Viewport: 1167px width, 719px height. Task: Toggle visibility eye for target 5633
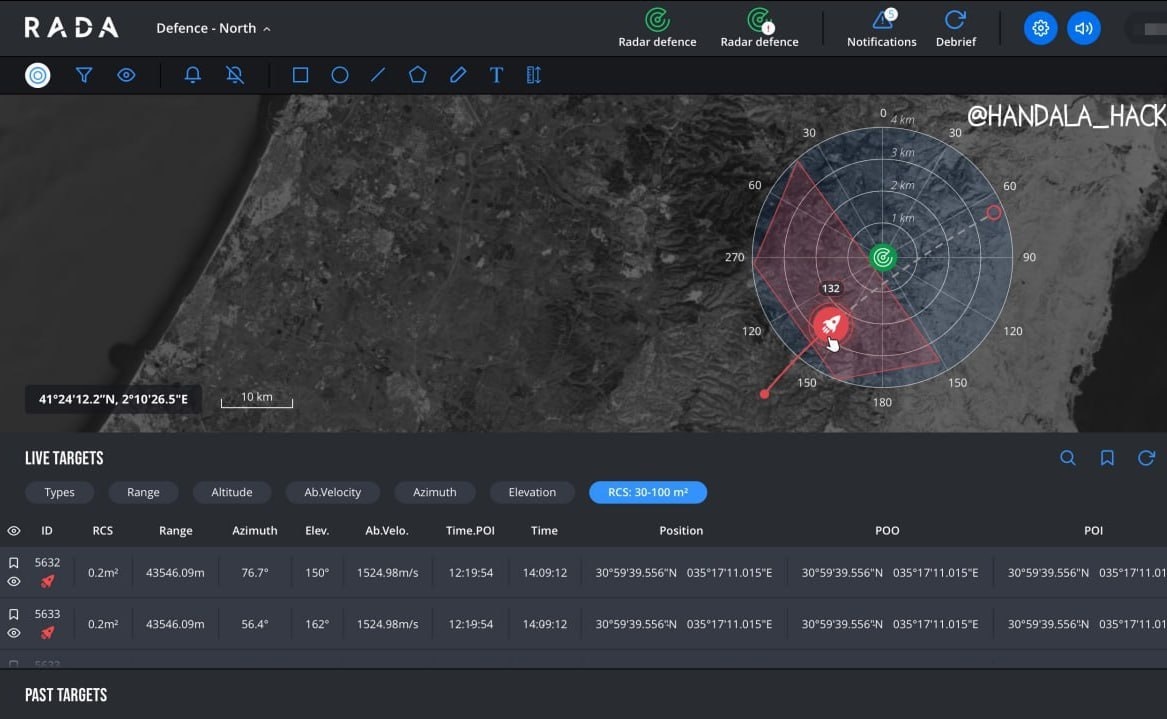[14, 632]
